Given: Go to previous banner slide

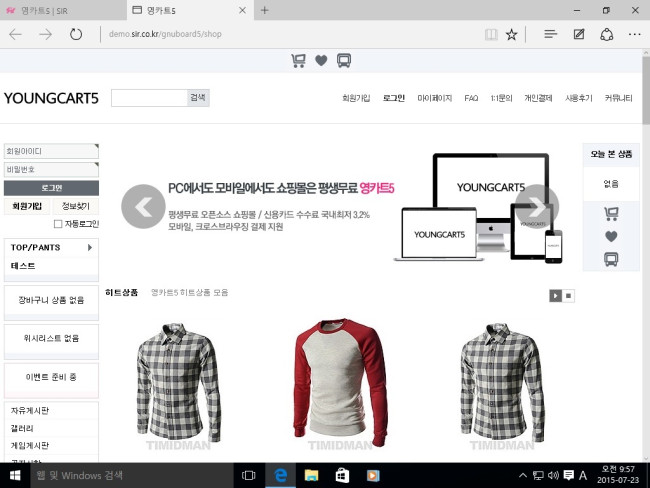Looking at the screenshot, I should click(143, 207).
